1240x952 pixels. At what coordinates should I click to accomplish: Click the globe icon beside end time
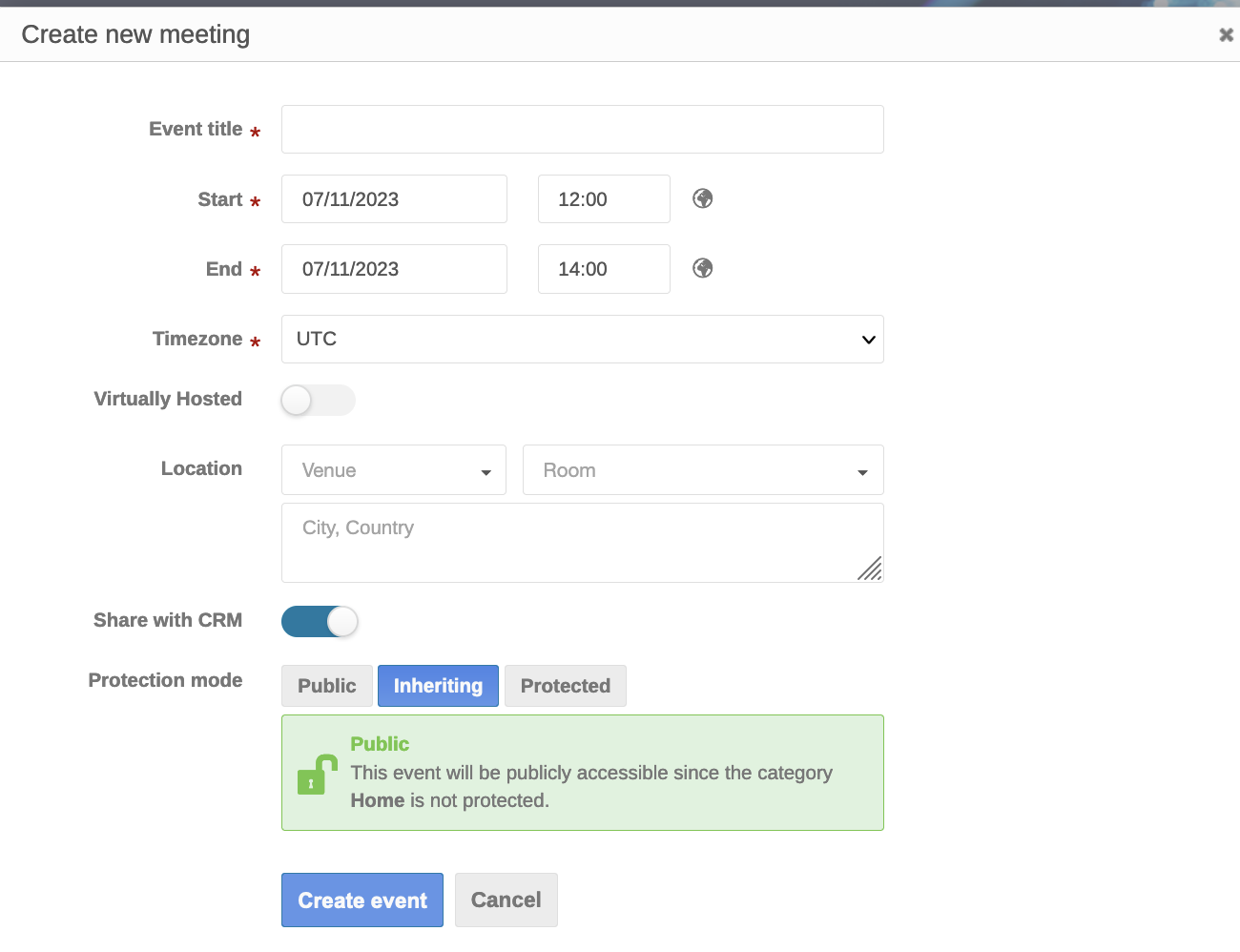[703, 268]
